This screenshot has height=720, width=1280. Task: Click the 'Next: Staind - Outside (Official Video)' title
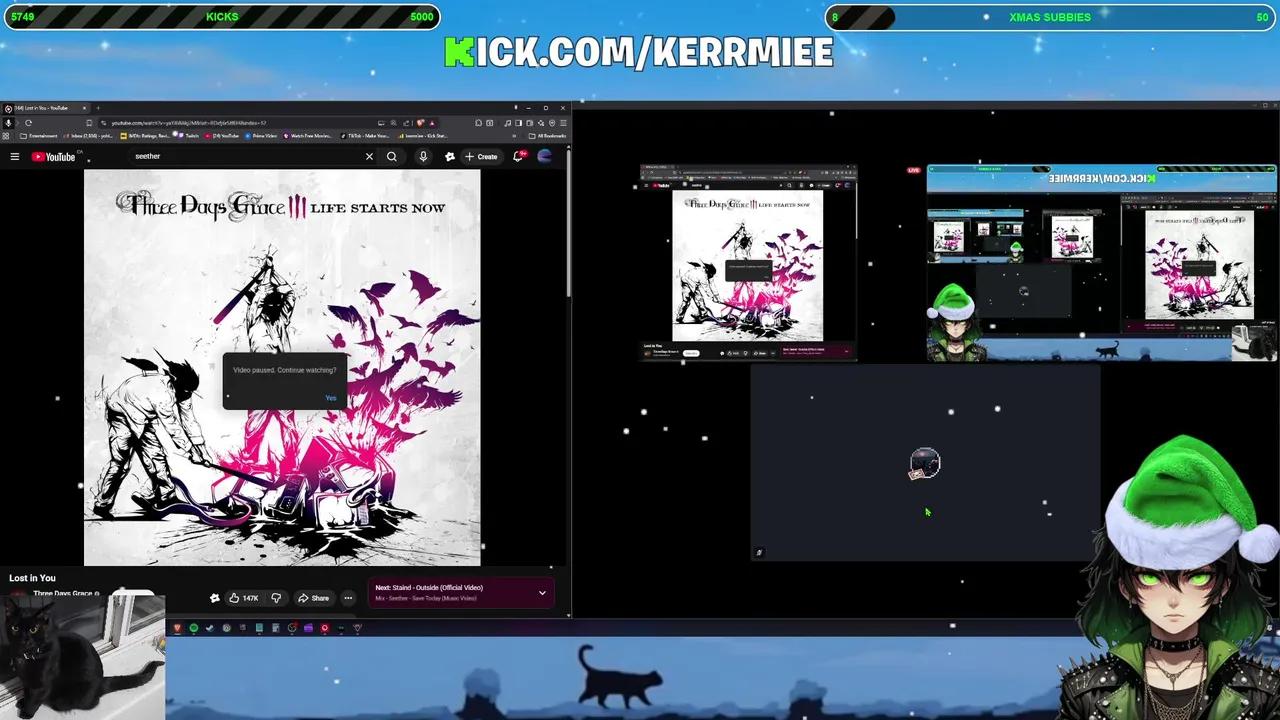429,588
